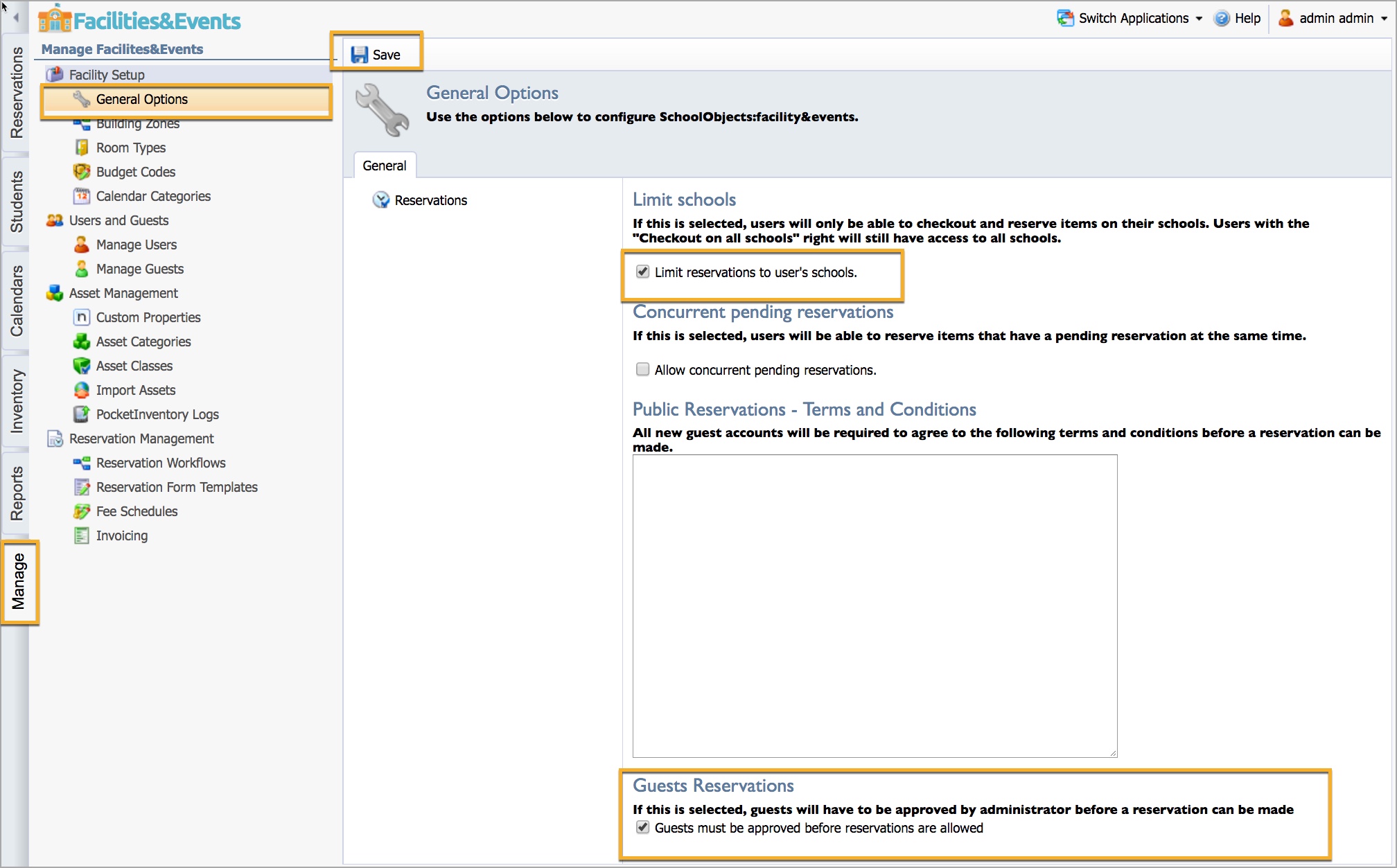Collapse the sidebar with the left arrow
This screenshot has width=1397, height=868.
click(15, 17)
